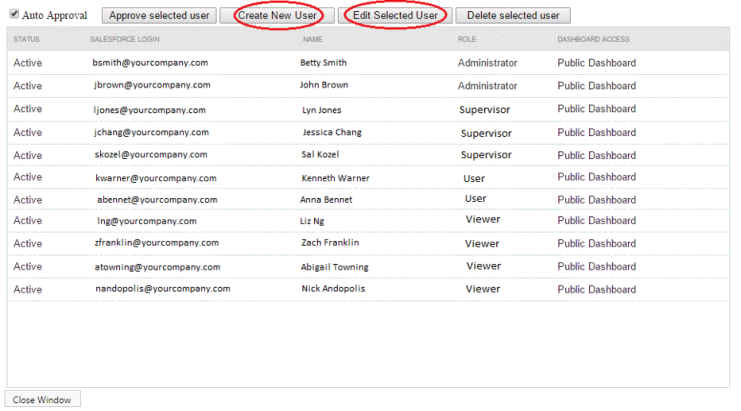741x411 pixels.
Task: Sort by Salesforce Login column header
Action: click(125, 39)
